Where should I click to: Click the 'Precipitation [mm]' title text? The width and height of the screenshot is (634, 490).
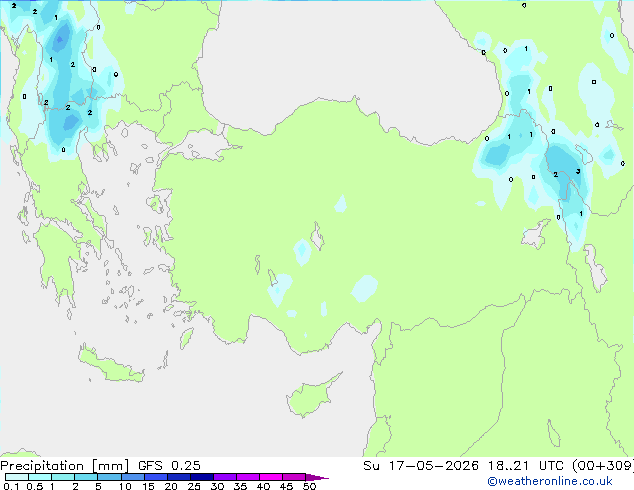65,466
